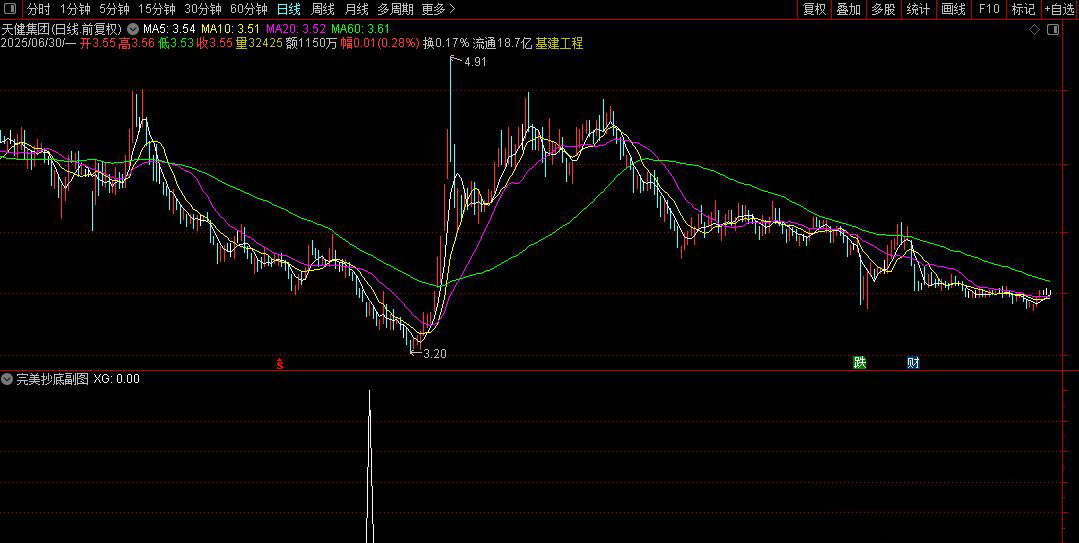Click the XG: 0.00 value
The image size is (1079, 543).
[x=116, y=379]
